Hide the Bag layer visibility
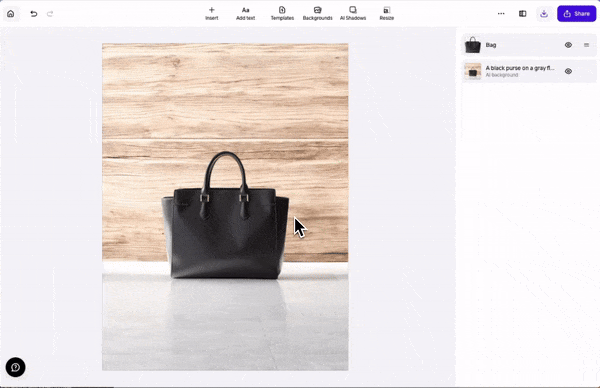600x388 pixels. pyautogui.click(x=568, y=45)
